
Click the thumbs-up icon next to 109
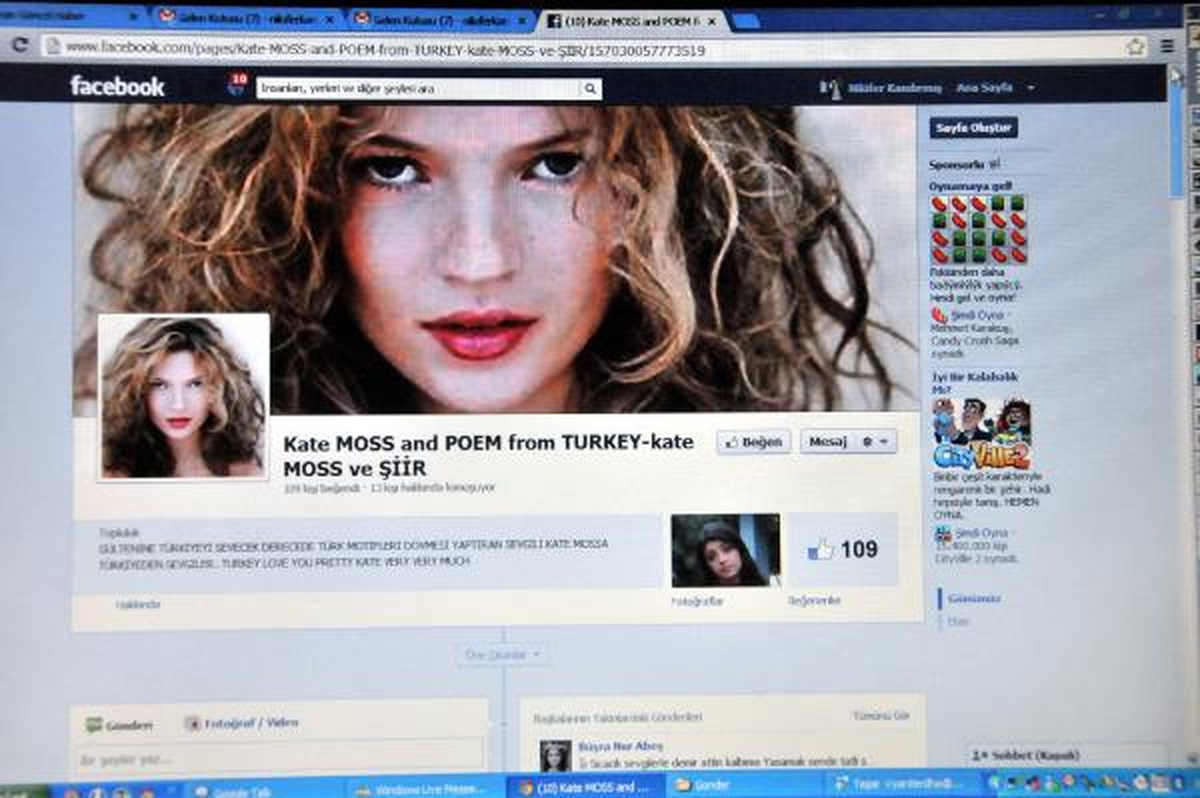[x=821, y=549]
